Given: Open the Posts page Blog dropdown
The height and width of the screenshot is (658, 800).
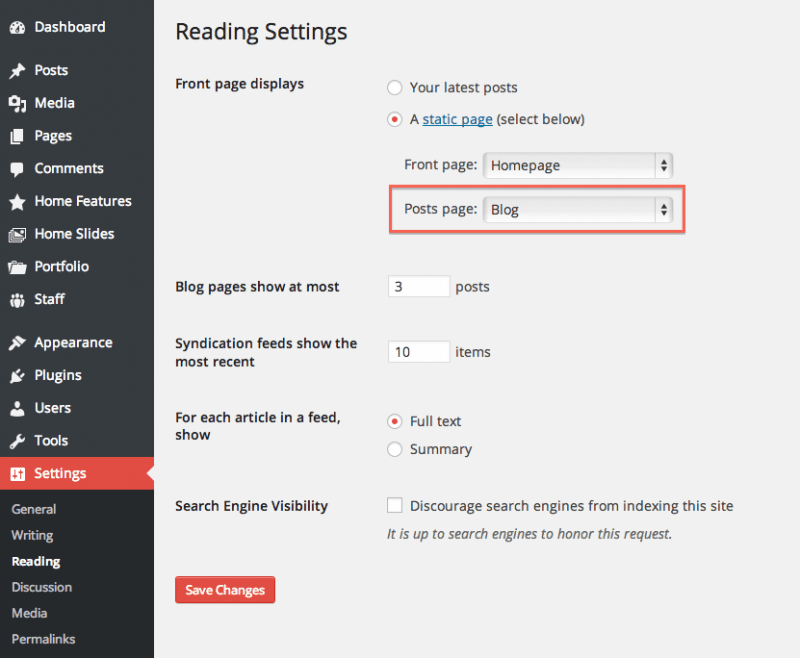Looking at the screenshot, I should pos(578,210).
